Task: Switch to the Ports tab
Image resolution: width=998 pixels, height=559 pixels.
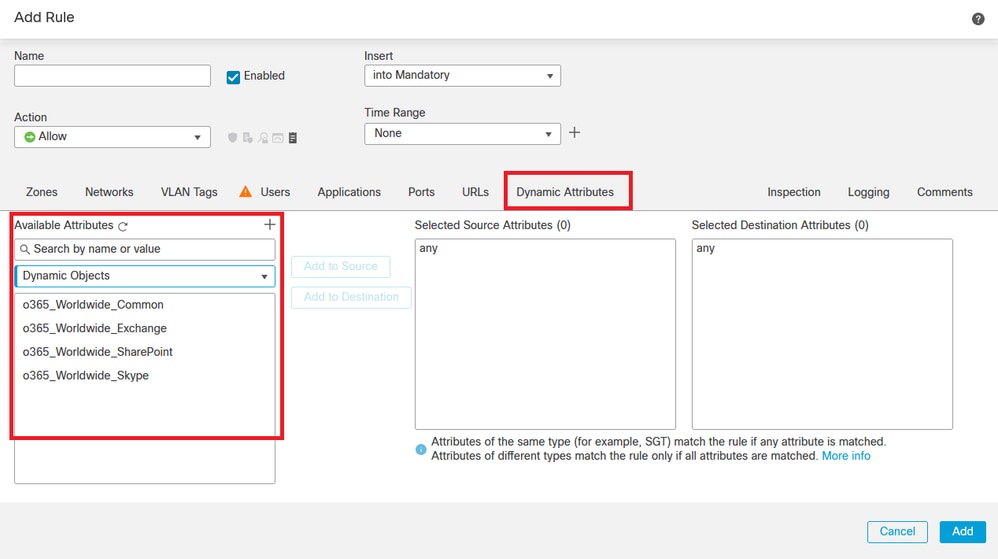Action: (421, 192)
